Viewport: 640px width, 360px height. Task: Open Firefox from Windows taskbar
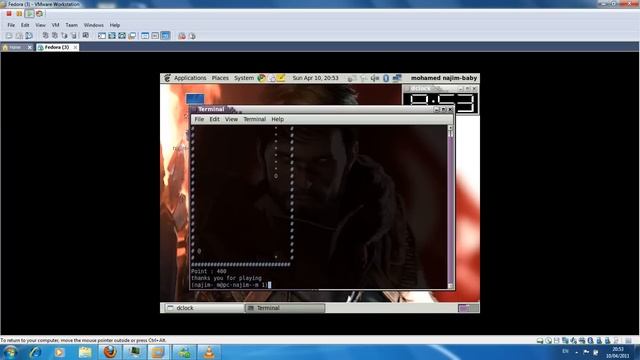[x=110, y=352]
